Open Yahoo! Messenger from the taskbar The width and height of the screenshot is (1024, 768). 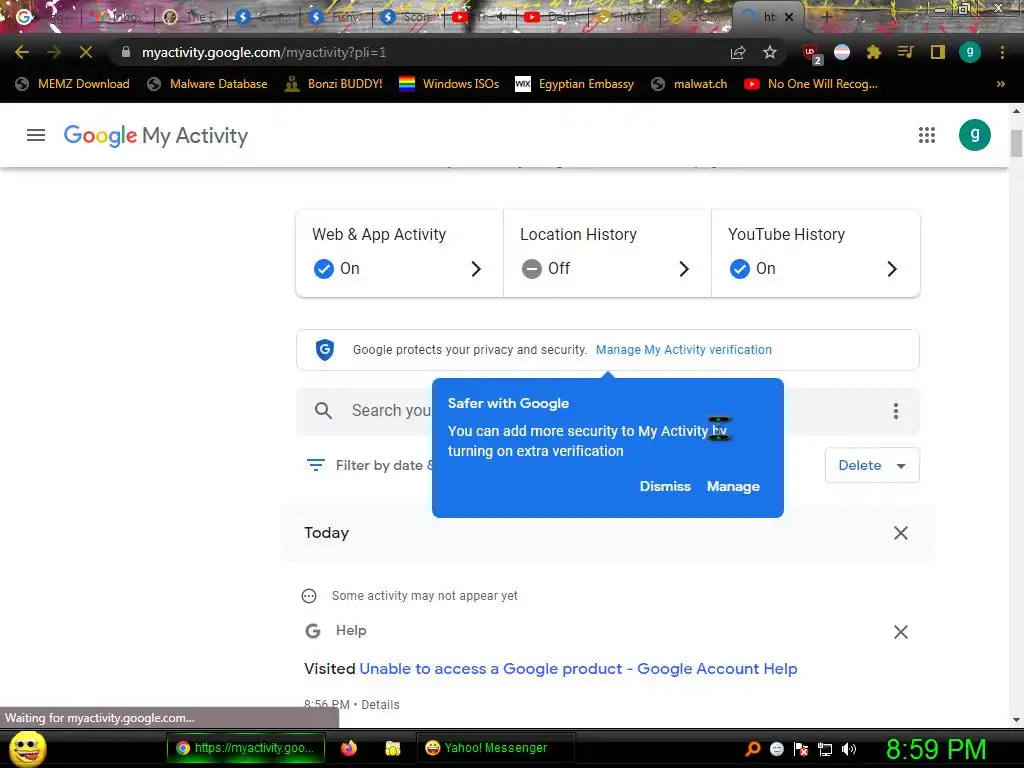click(496, 748)
